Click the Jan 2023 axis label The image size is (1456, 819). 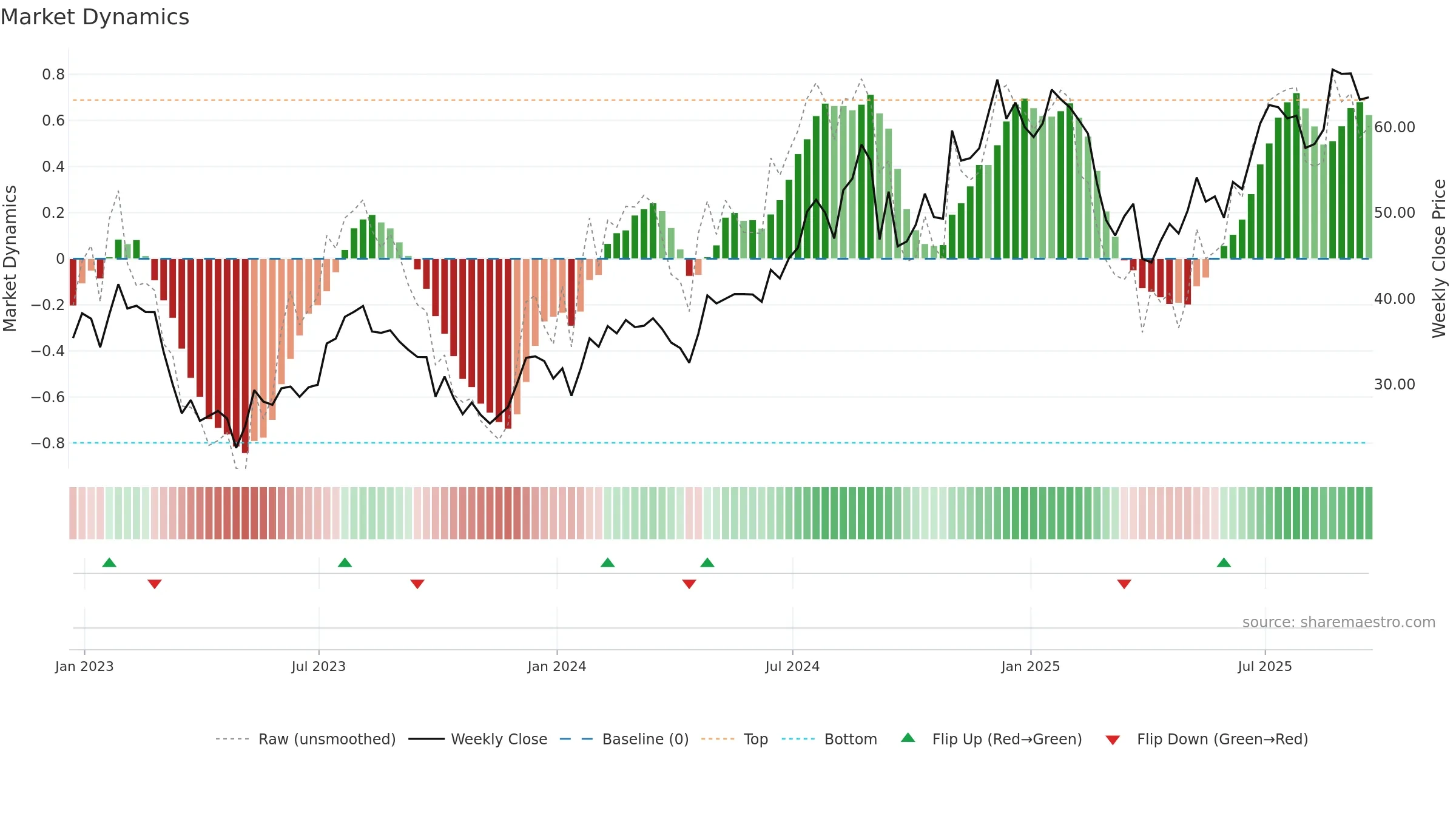click(84, 666)
